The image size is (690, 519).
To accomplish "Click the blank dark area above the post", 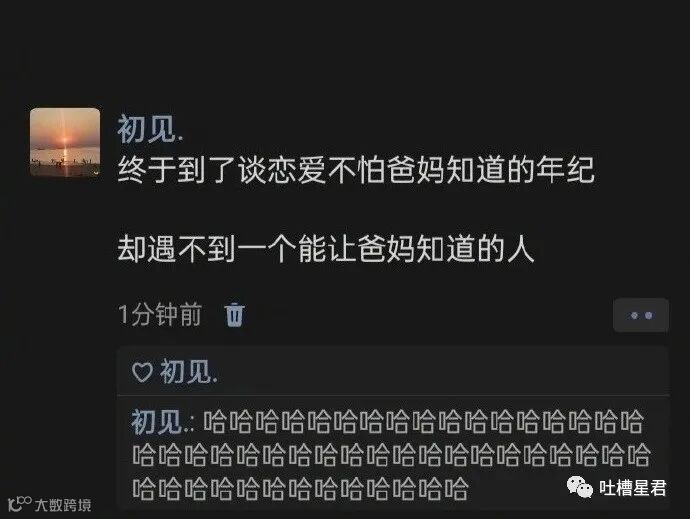I will click(345, 51).
